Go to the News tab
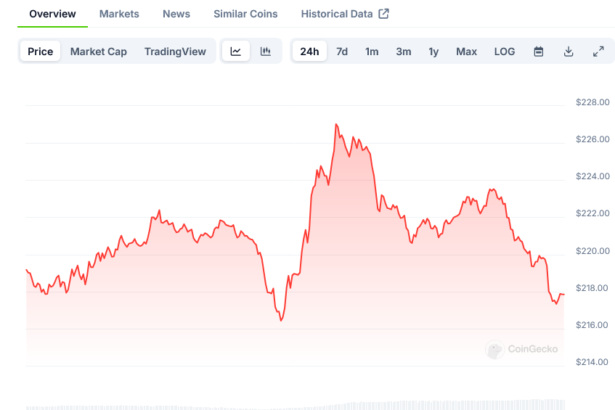This screenshot has width=615, height=410. pyautogui.click(x=176, y=14)
